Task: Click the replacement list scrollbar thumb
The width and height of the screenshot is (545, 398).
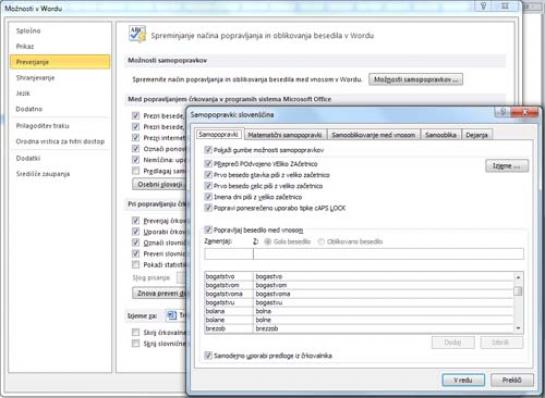Action: coord(518,291)
